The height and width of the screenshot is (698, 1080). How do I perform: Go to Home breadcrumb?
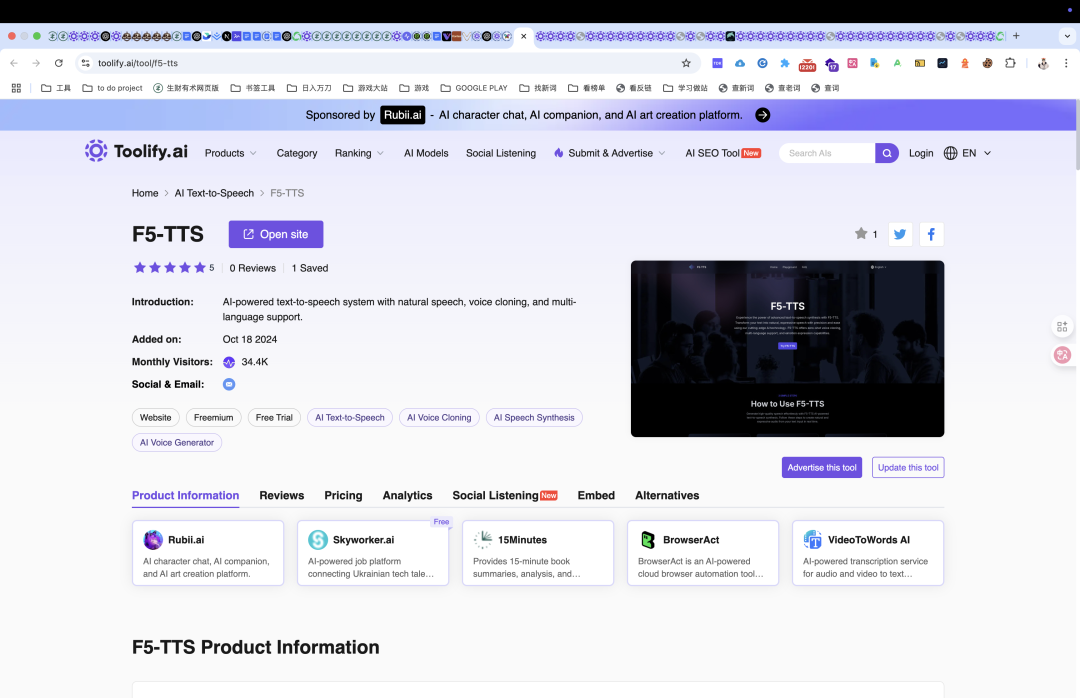145,193
